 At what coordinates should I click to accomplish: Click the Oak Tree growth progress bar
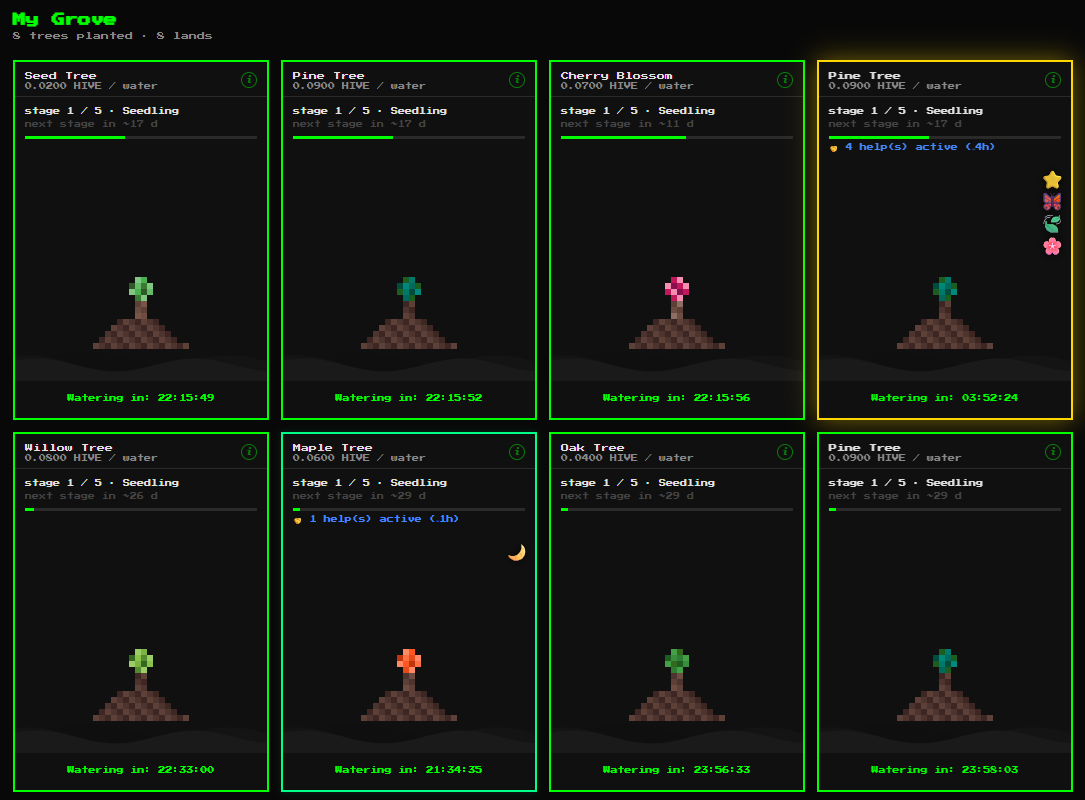677,509
